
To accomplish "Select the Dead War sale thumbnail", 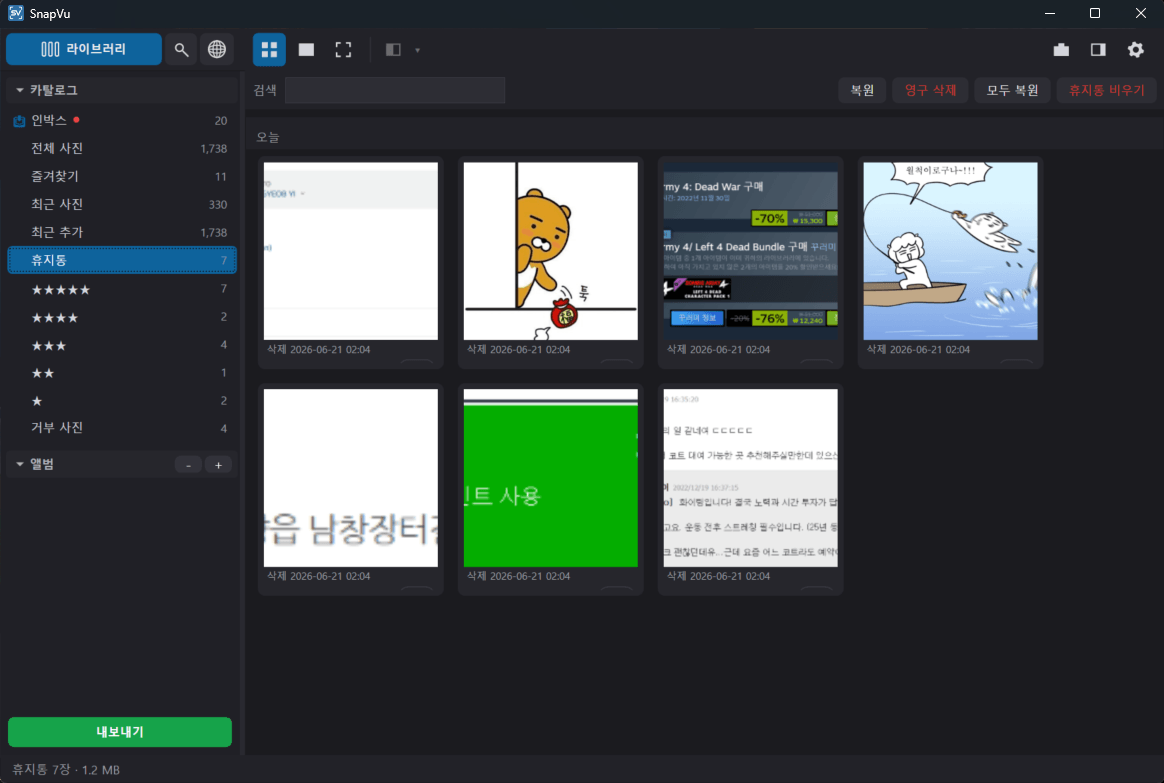I will [x=750, y=251].
